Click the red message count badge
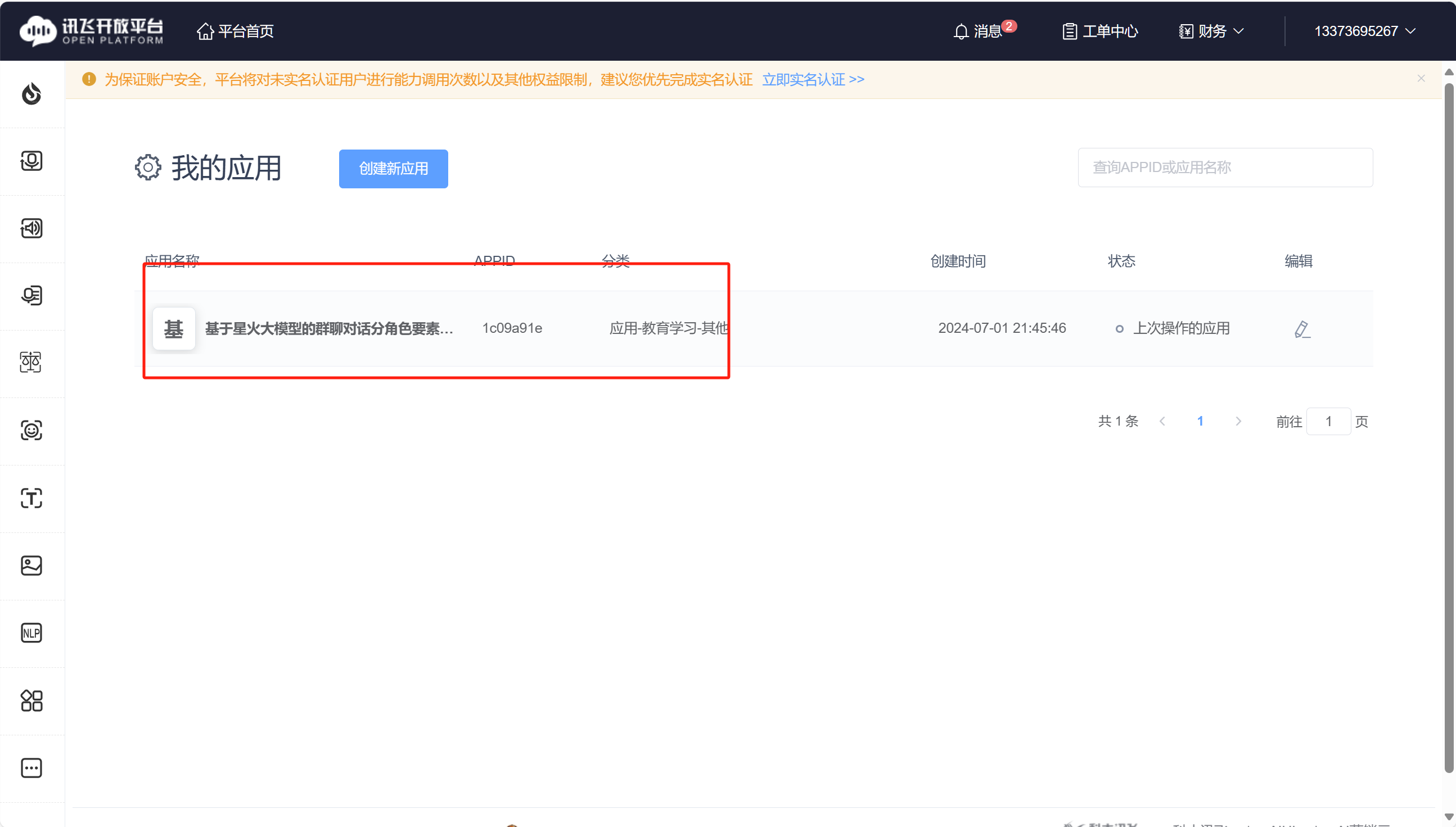The height and width of the screenshot is (827, 1456). (1009, 26)
